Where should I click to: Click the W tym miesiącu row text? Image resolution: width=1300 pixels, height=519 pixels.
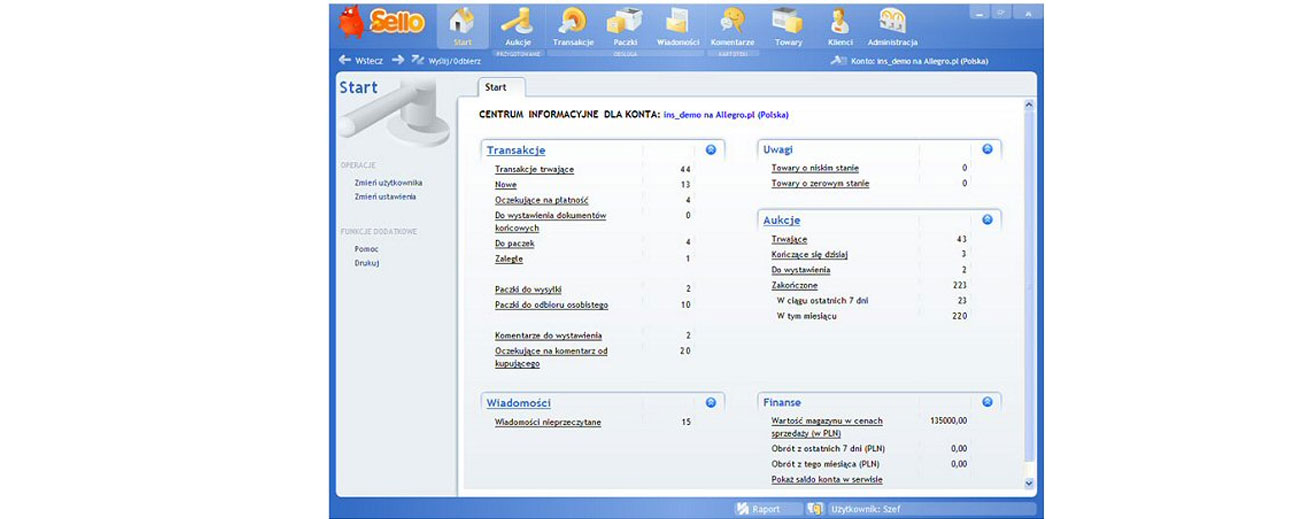click(807, 316)
